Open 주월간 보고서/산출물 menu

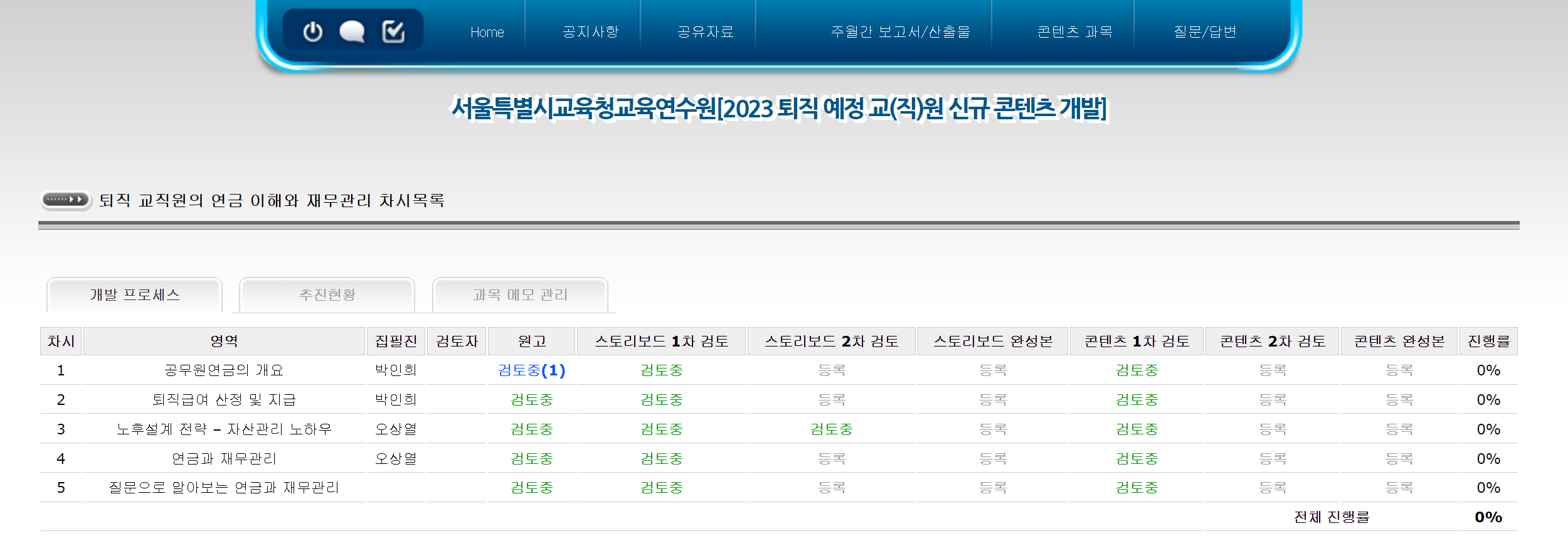[x=900, y=32]
